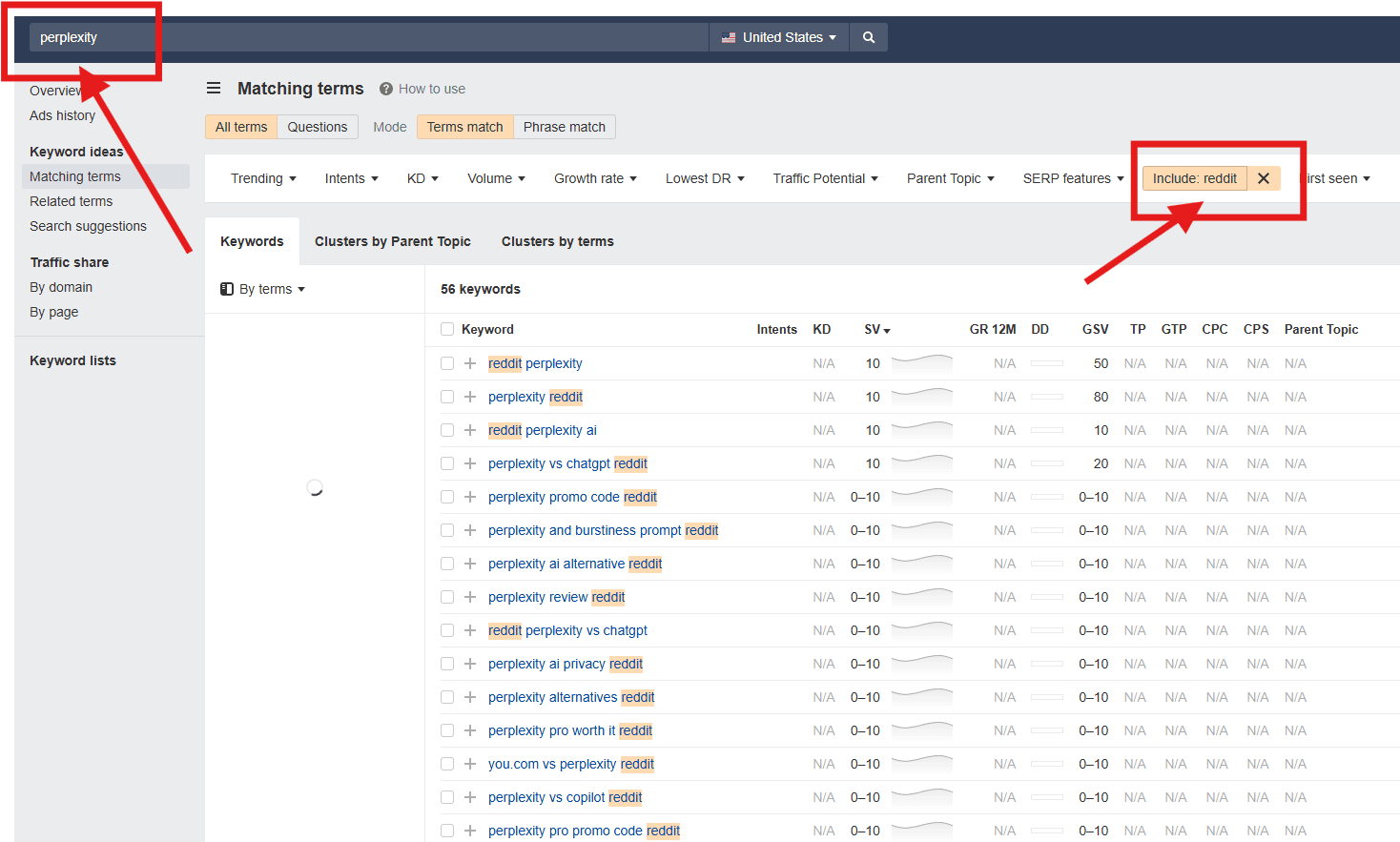Click the How to use help icon
1400x842 pixels.
386,89
